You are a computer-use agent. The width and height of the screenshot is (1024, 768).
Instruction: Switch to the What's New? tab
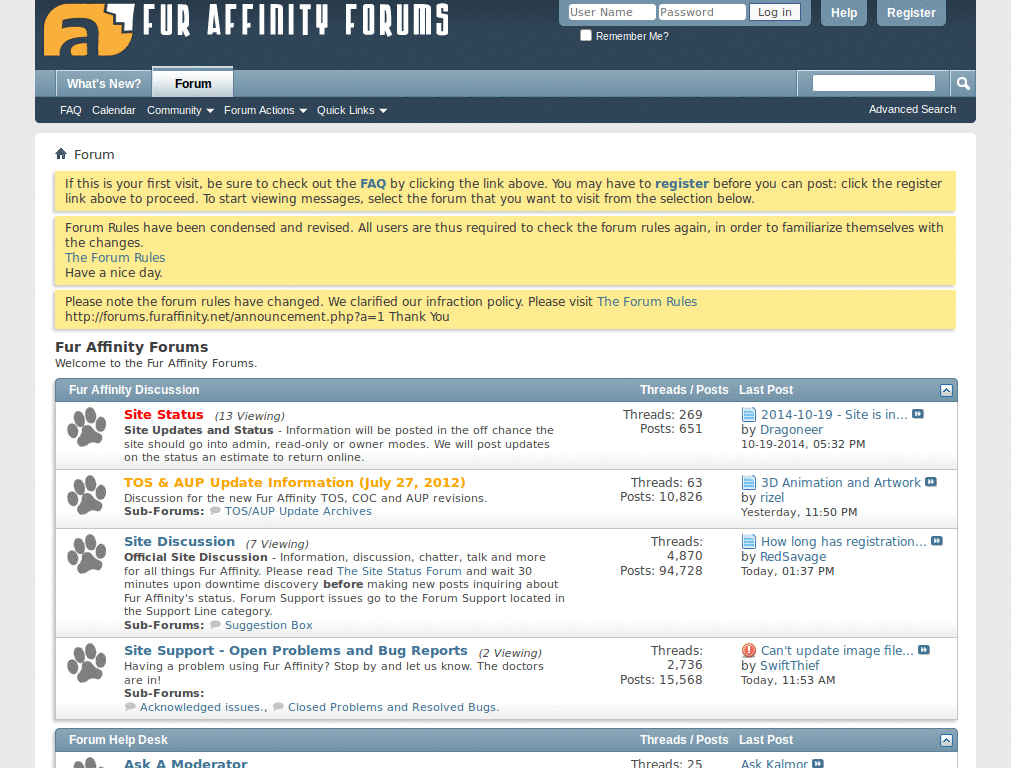coord(104,84)
